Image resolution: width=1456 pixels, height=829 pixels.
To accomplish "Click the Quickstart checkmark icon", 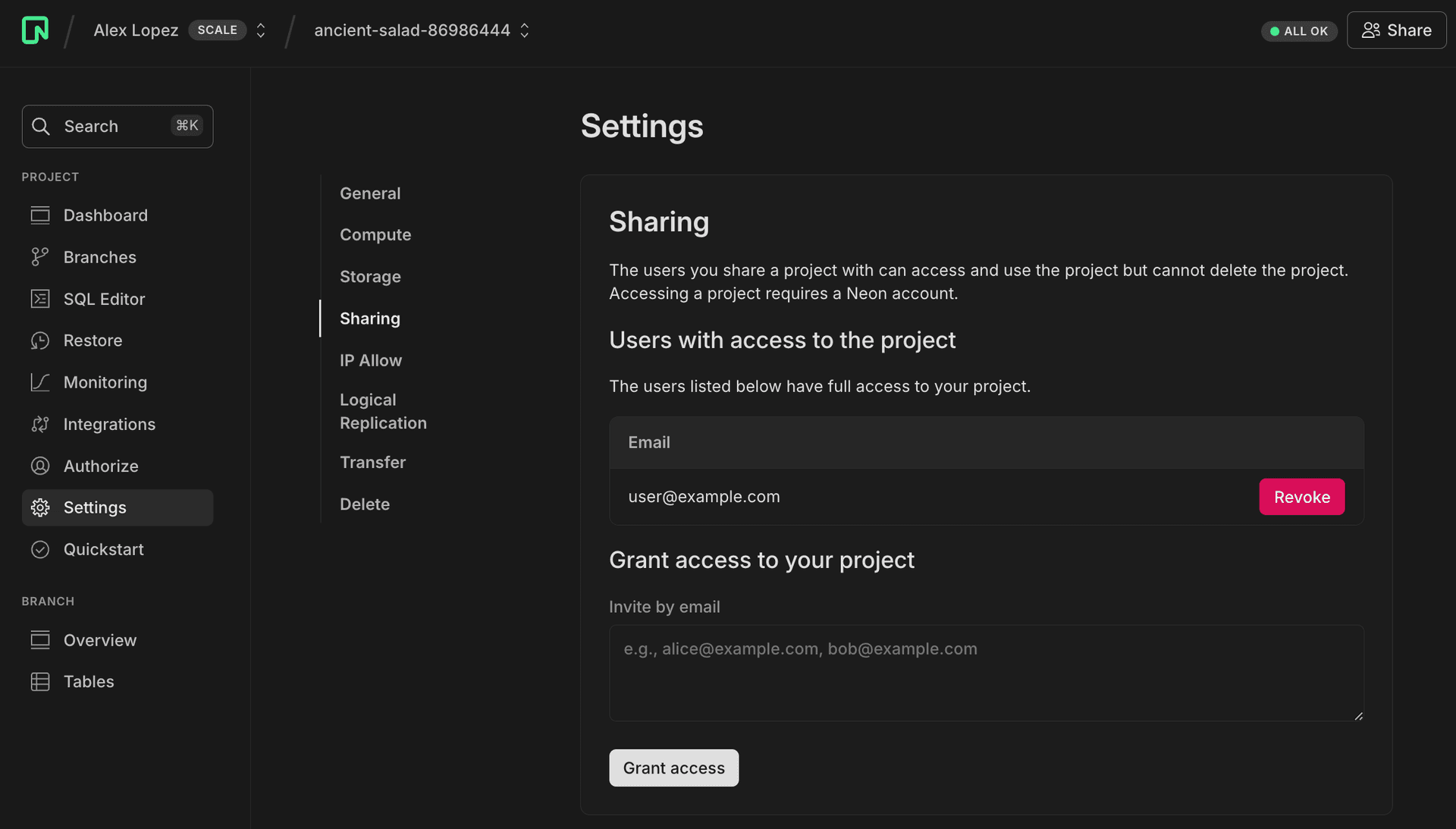I will click(40, 549).
